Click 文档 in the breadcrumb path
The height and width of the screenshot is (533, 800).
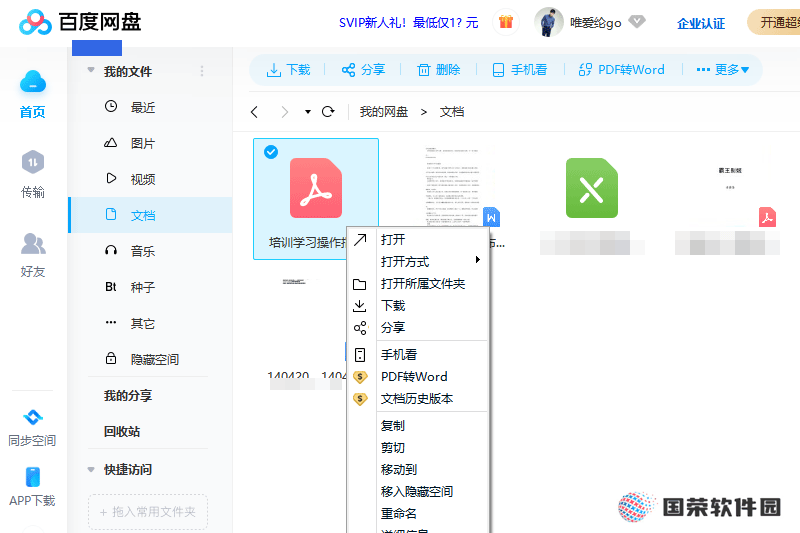click(x=452, y=112)
